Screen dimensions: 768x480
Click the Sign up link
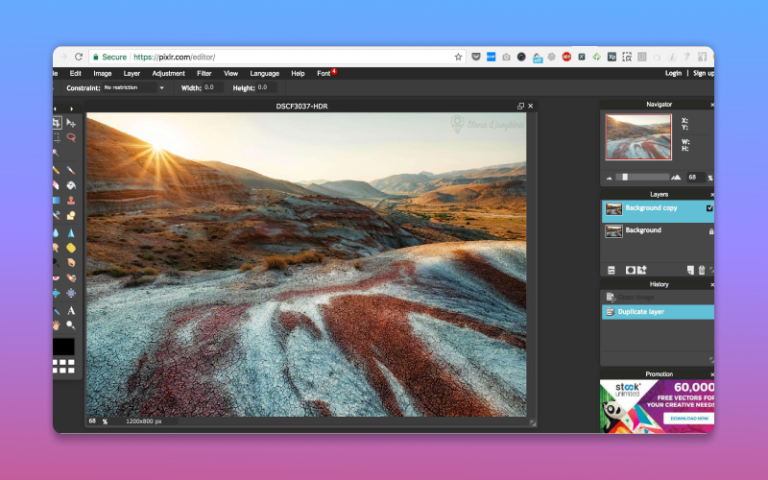tap(703, 73)
